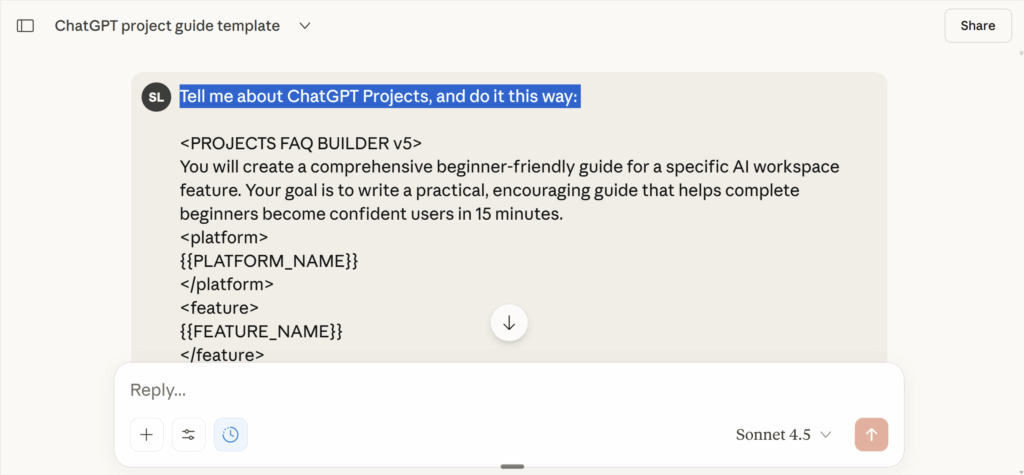
Task: Toggle the sidebar panel icon
Action: (x=25, y=26)
